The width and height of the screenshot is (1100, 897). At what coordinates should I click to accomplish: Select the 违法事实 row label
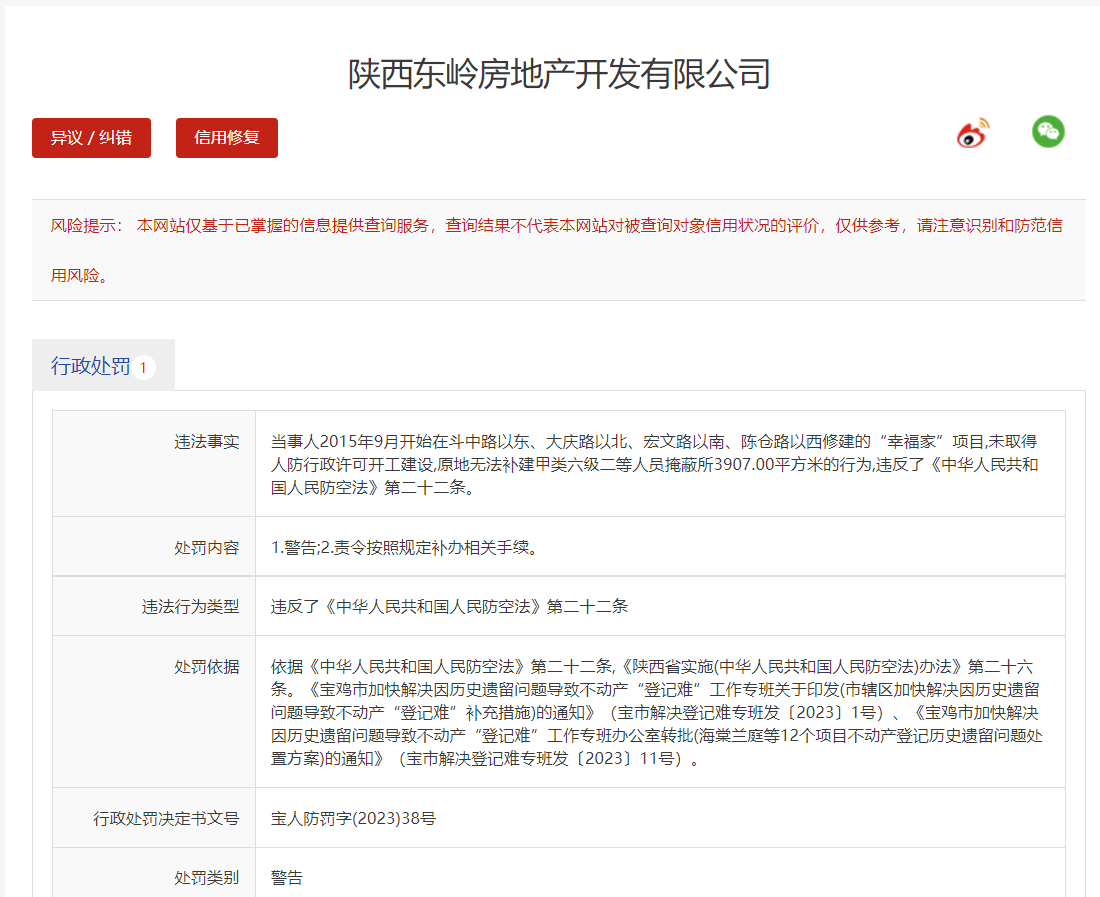tap(207, 441)
